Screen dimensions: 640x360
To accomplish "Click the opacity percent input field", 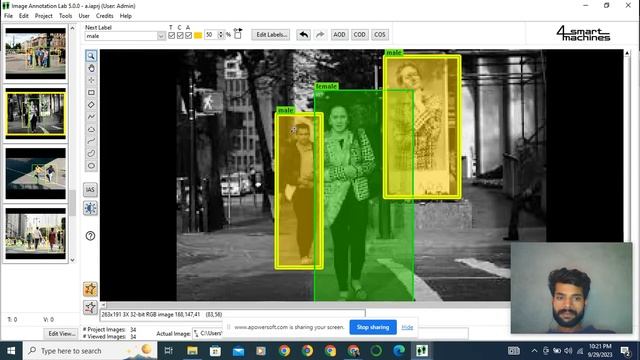I will (x=211, y=35).
